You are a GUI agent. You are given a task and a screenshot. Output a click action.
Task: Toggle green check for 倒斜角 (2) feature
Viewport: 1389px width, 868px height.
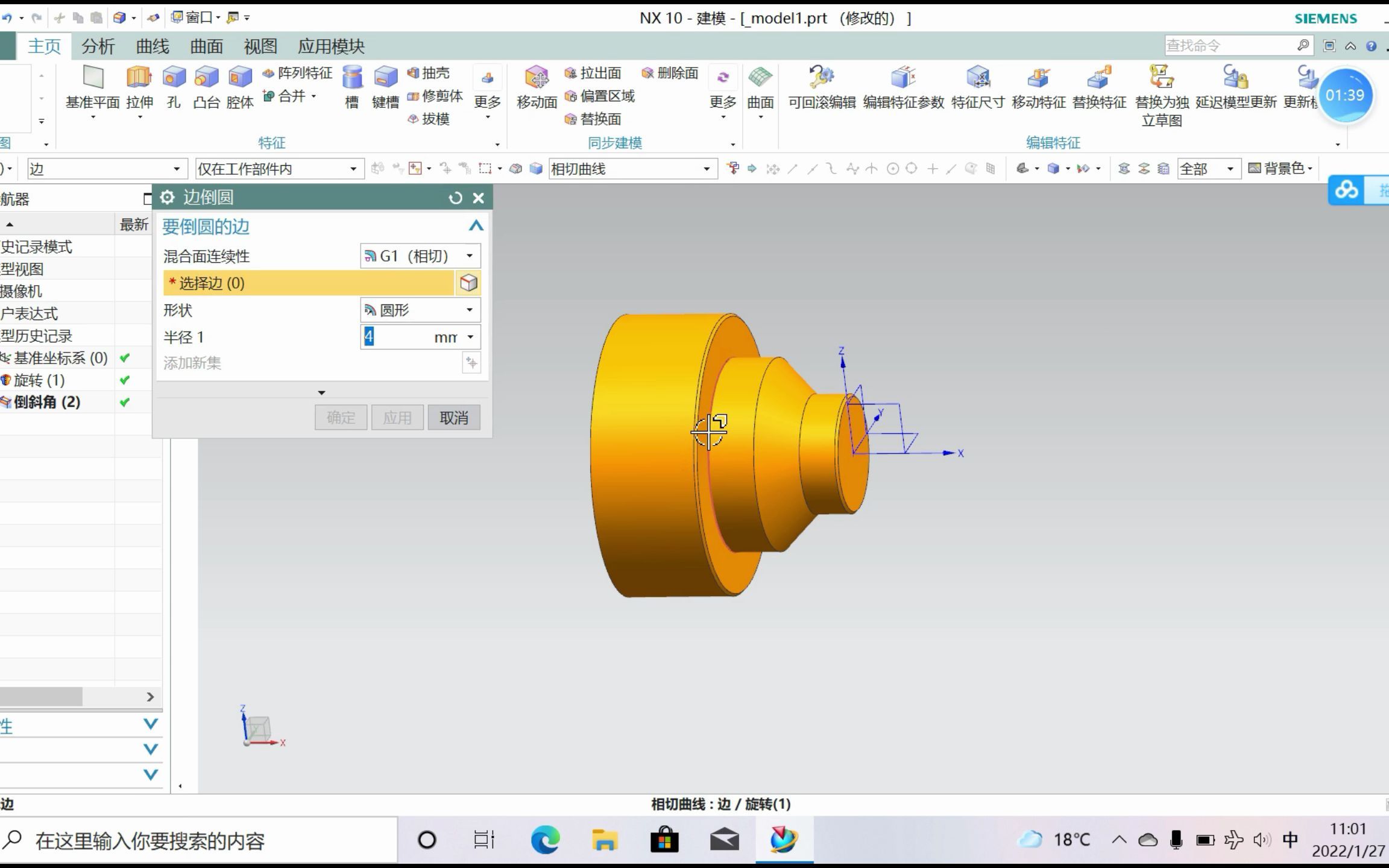coord(125,403)
